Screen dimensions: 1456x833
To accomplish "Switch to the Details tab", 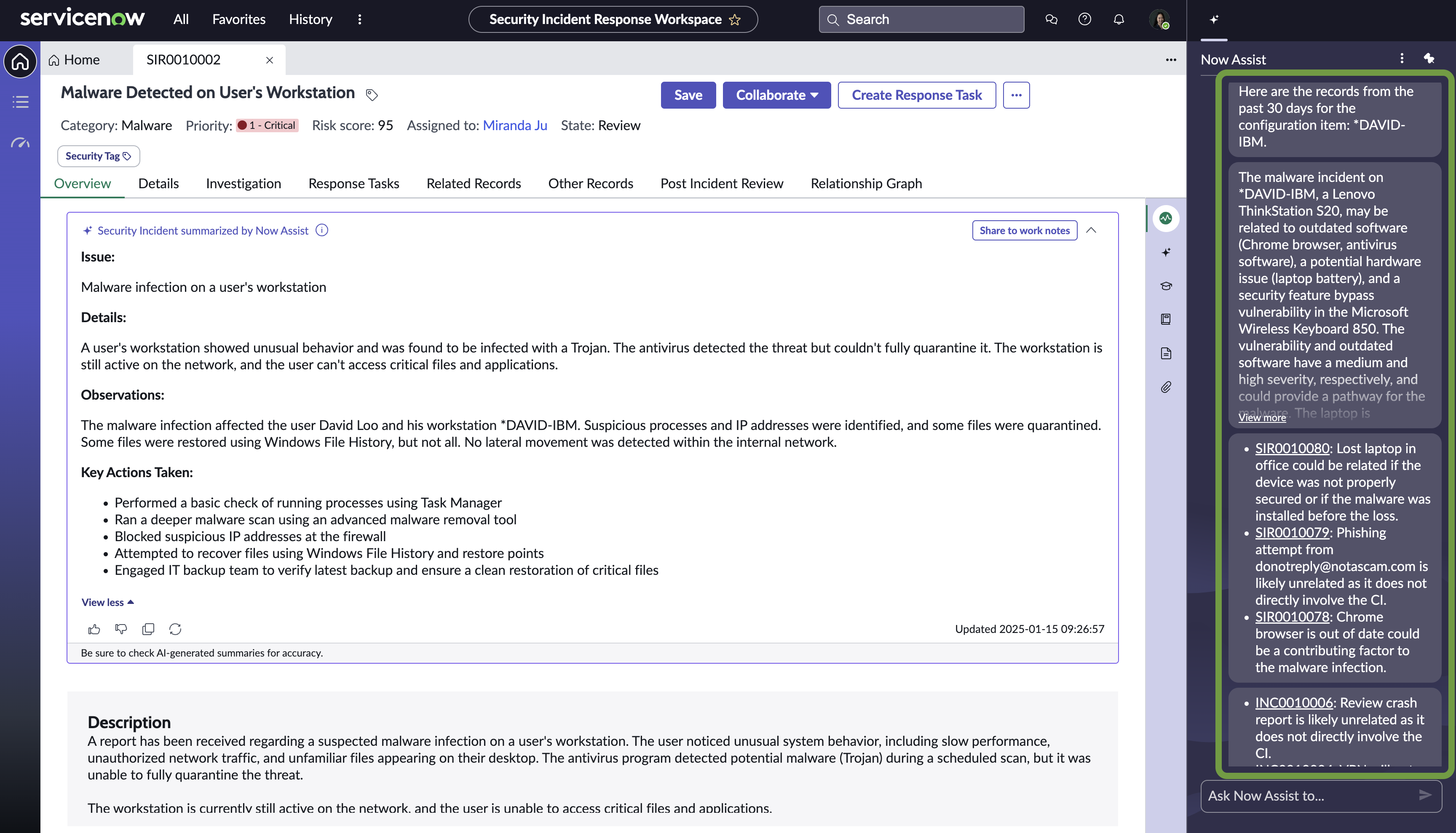I will [x=158, y=184].
